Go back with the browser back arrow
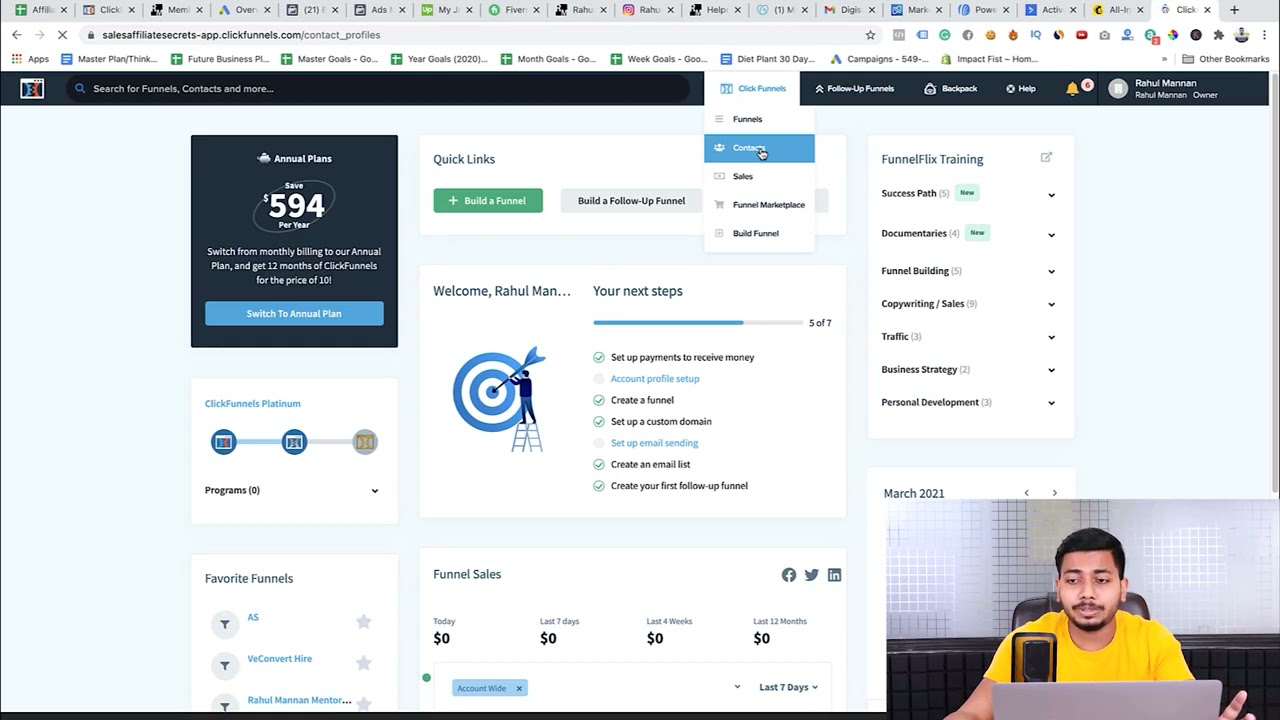This screenshot has width=1280, height=720. click(16, 35)
